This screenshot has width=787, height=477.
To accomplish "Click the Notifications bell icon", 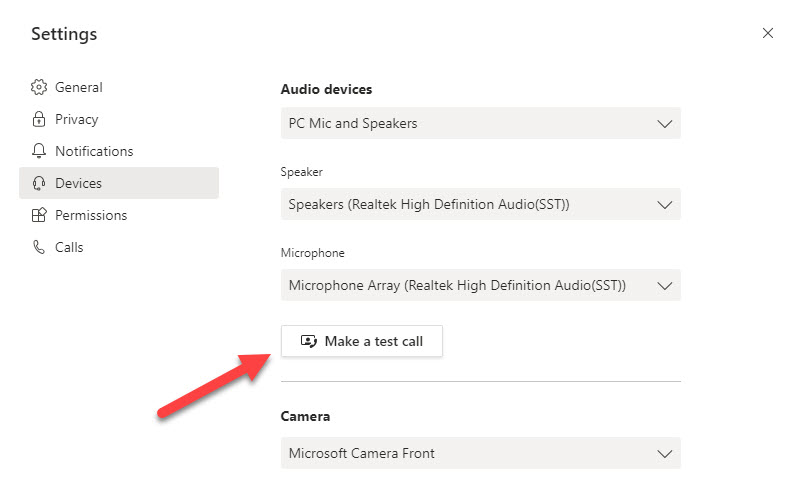I will pos(39,152).
